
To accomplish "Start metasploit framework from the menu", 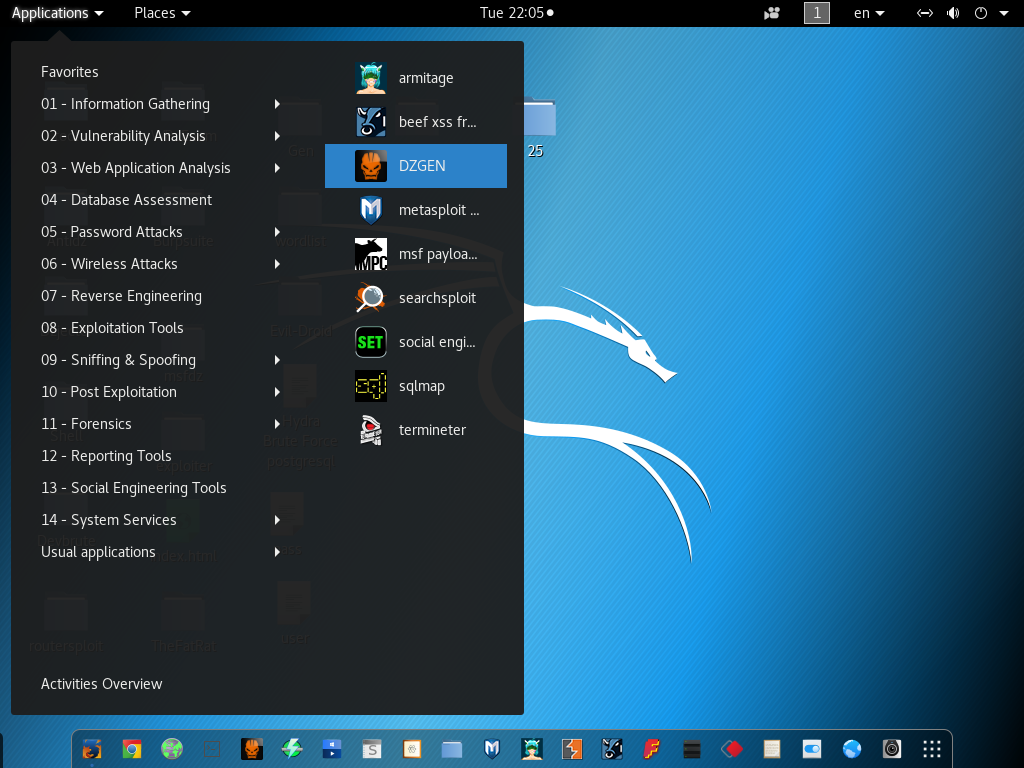I will pyautogui.click(x=415, y=210).
